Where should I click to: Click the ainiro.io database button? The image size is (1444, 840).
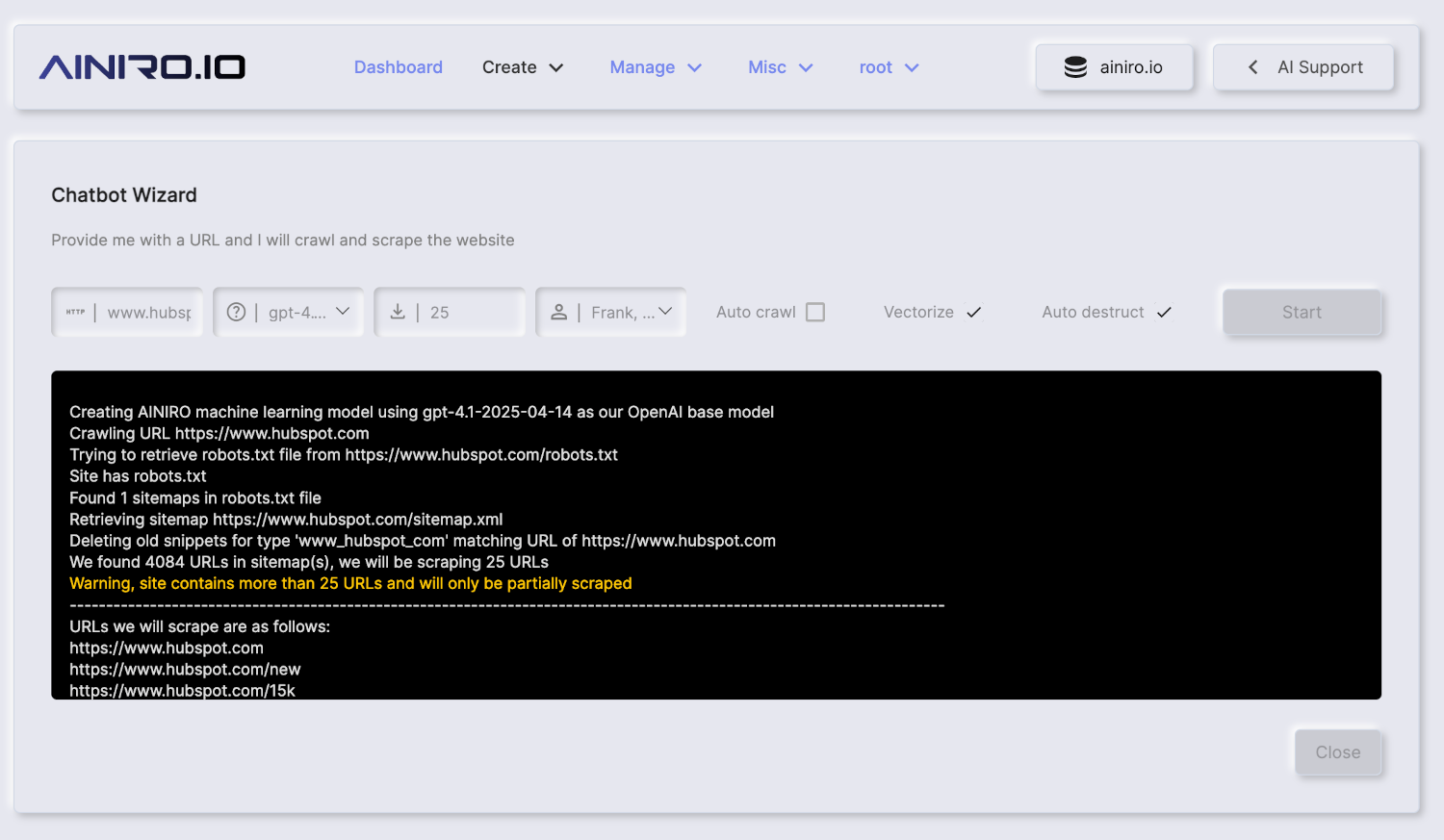click(1114, 67)
